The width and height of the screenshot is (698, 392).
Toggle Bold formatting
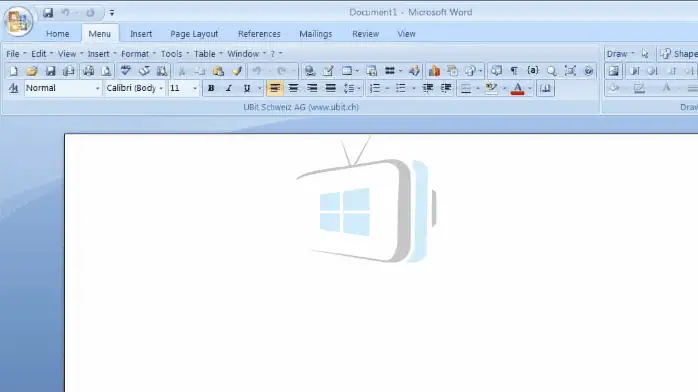(211, 89)
